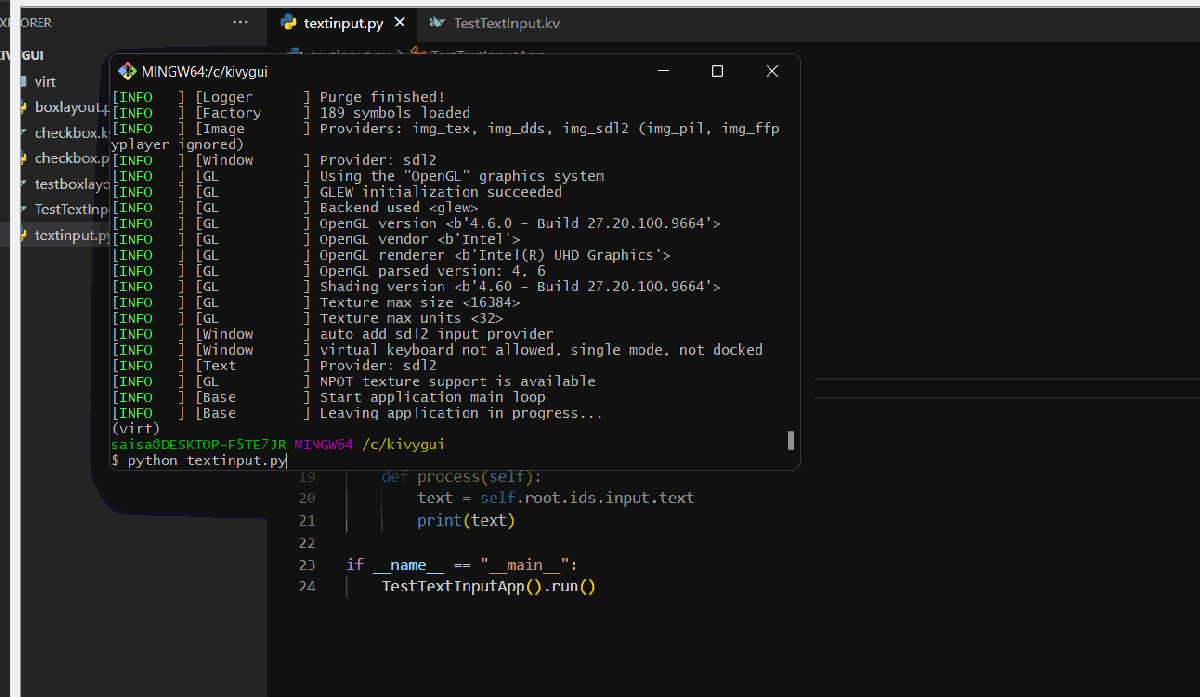Open Explorer more actions ellipsis menu
This screenshot has width=1200, height=697.
pos(240,22)
